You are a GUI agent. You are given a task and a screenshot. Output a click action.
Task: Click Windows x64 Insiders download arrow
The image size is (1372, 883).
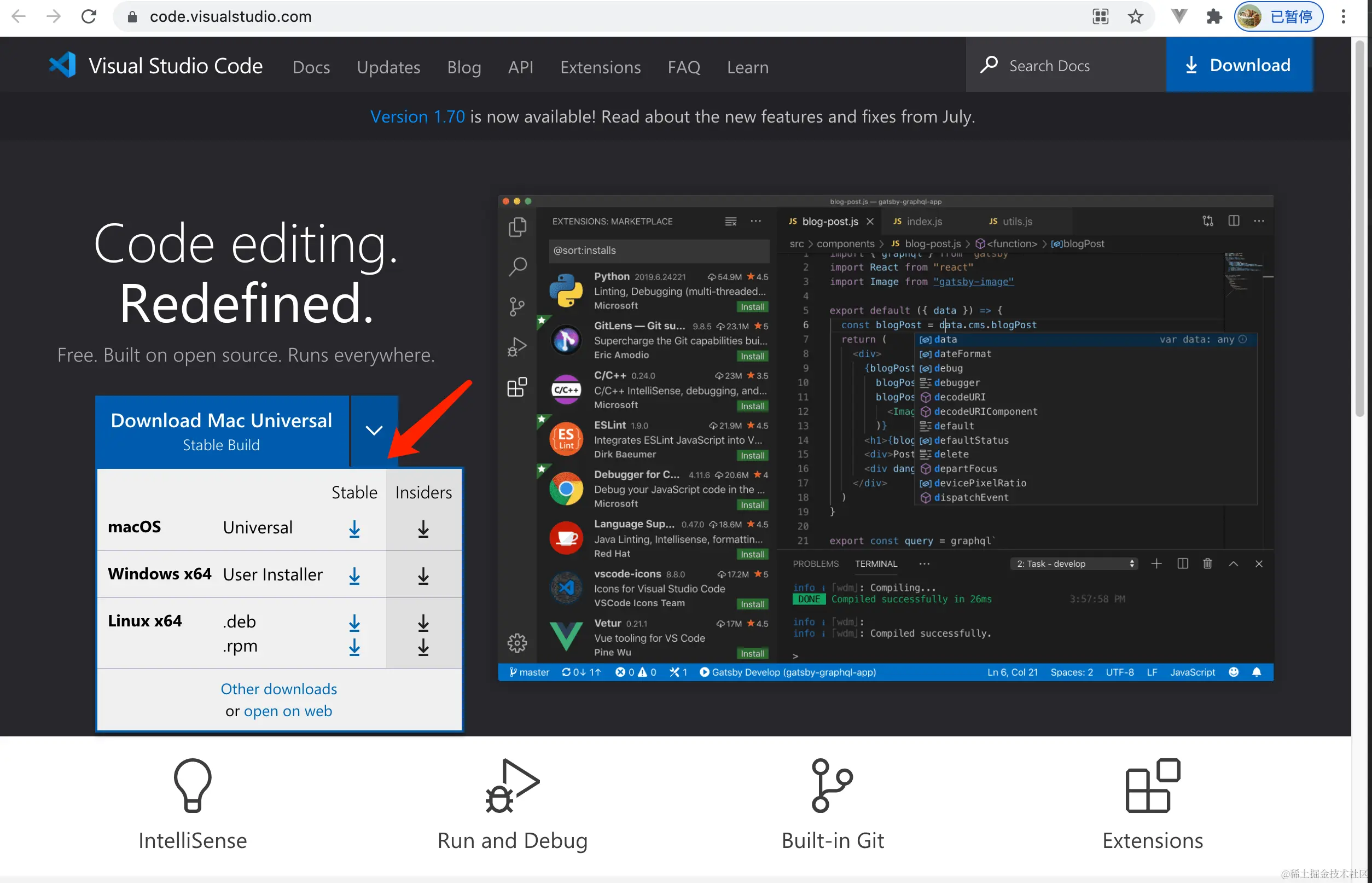click(423, 576)
